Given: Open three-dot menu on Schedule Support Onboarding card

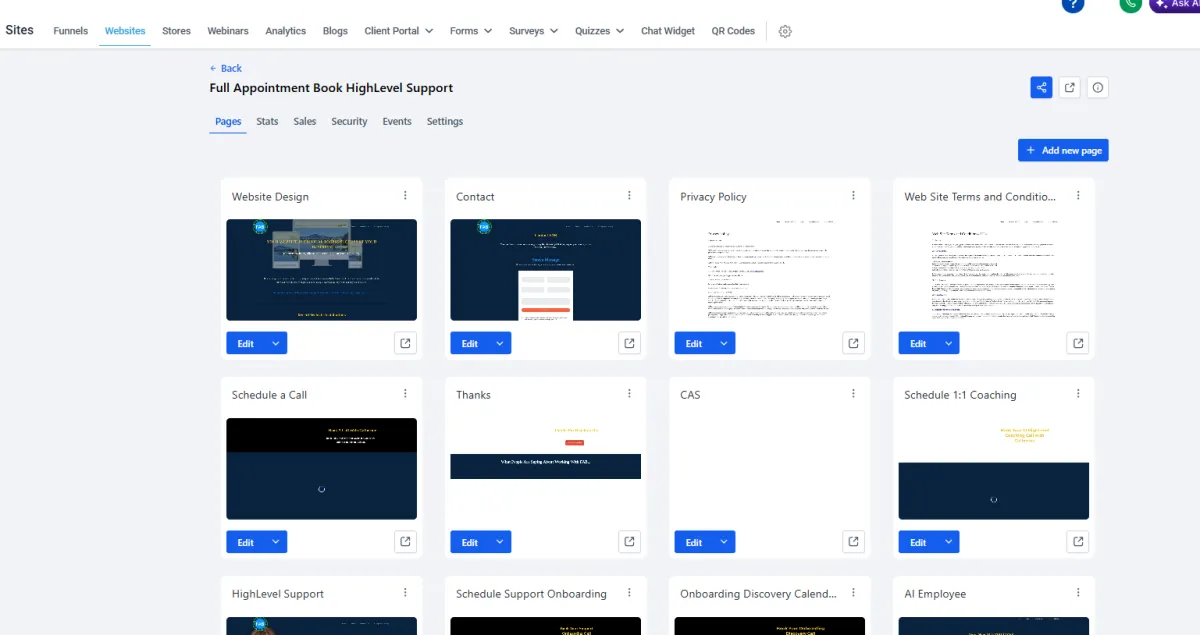Looking at the screenshot, I should [629, 593].
